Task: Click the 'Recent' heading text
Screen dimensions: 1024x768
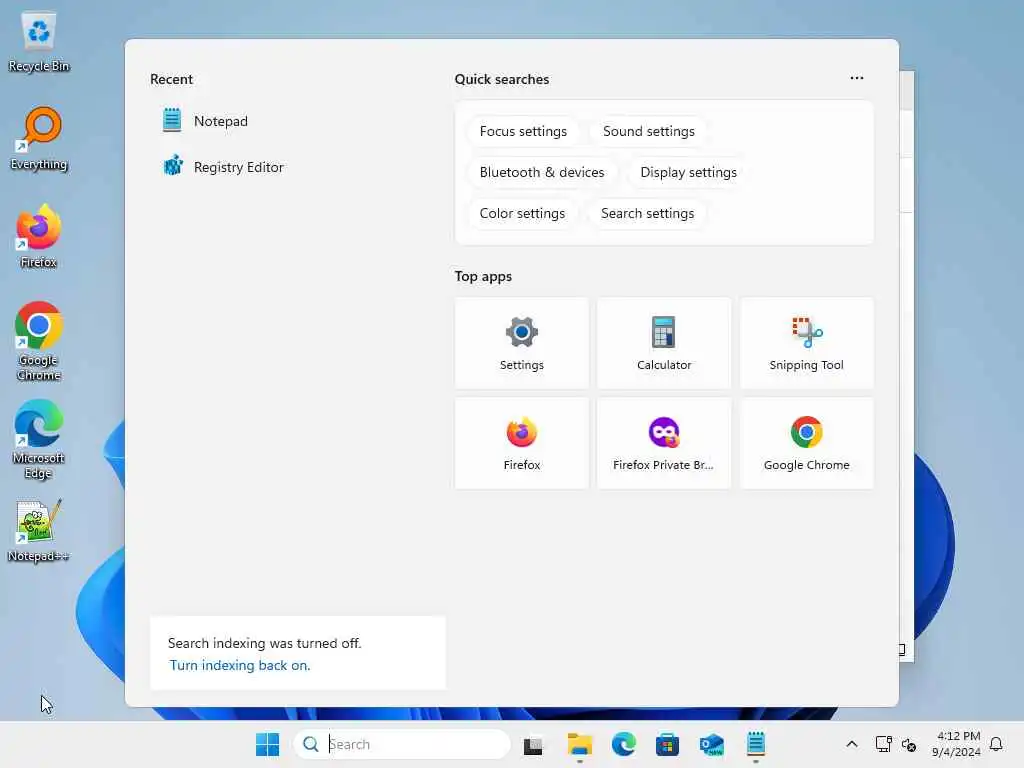Action: (x=171, y=79)
